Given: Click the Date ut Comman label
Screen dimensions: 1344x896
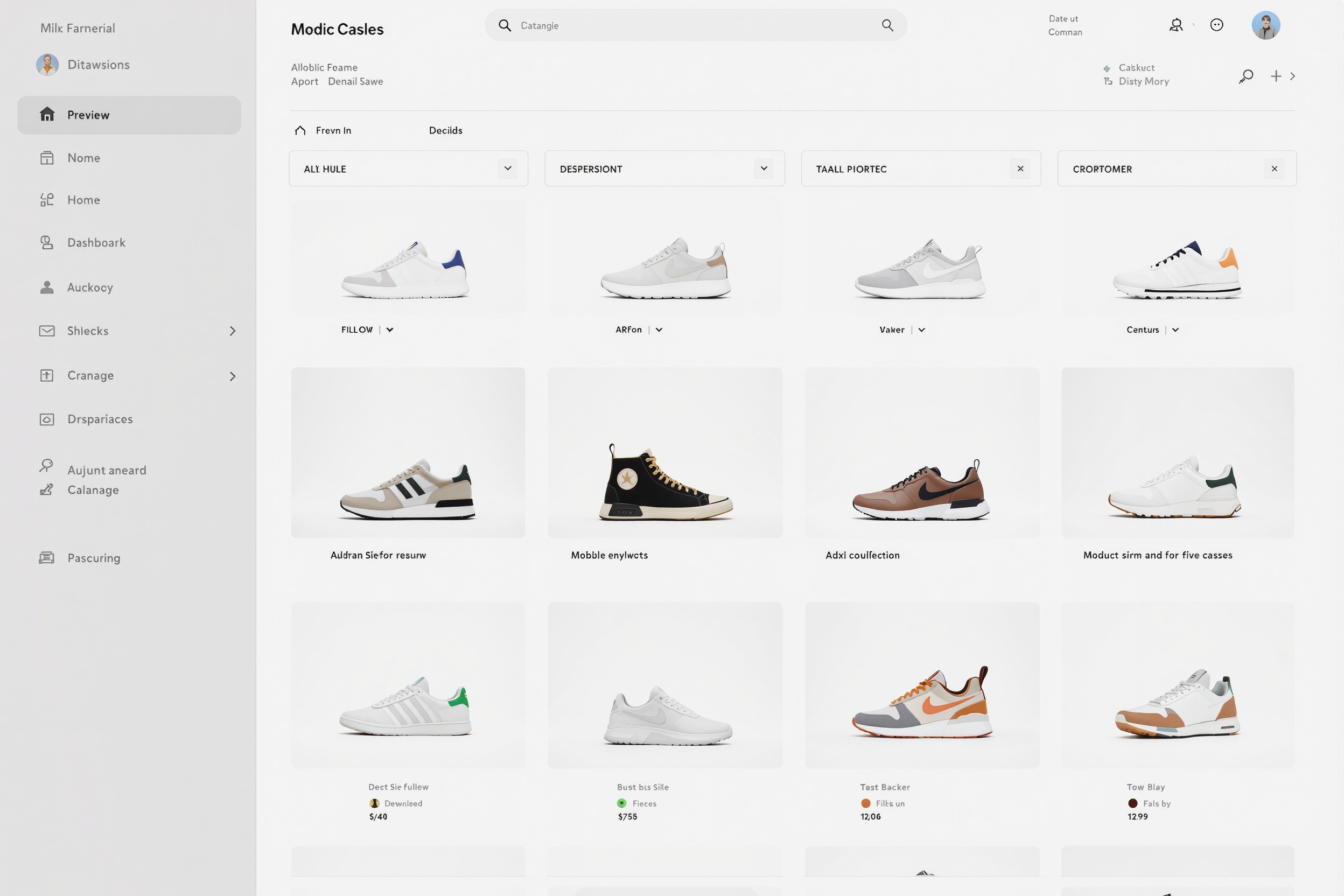Looking at the screenshot, I should click(1065, 25).
